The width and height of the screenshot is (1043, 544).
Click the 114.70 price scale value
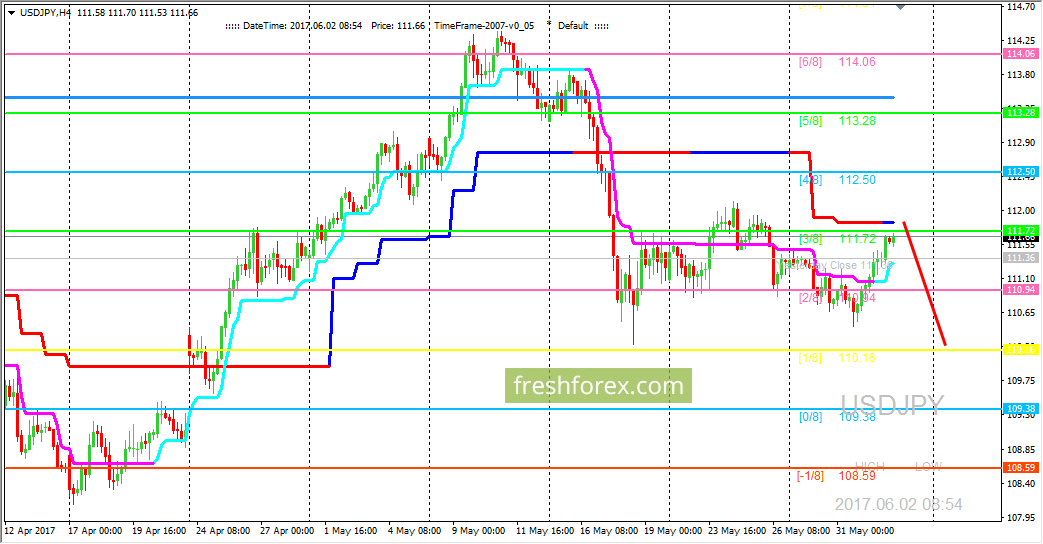[1021, 7]
